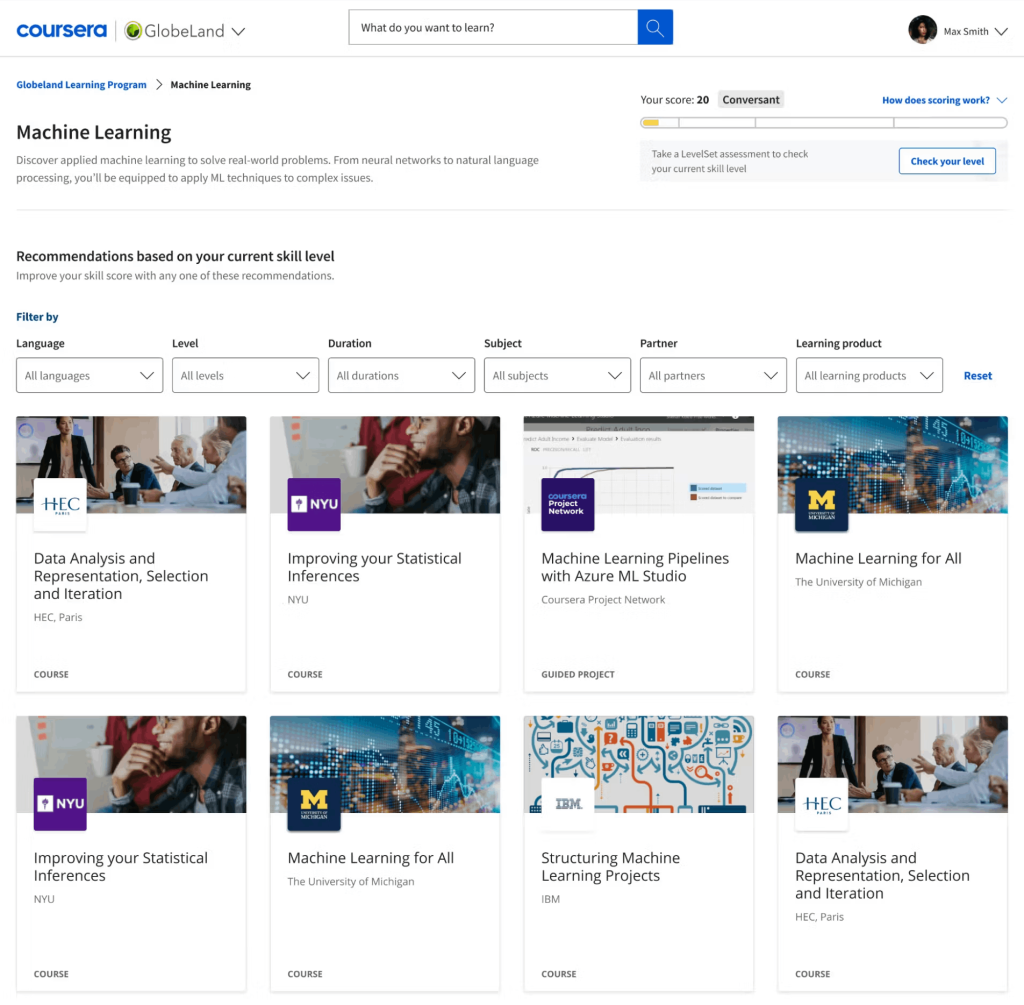Click the IBM card illustrated thumbnail
The image size is (1024, 1005).
[x=639, y=764]
